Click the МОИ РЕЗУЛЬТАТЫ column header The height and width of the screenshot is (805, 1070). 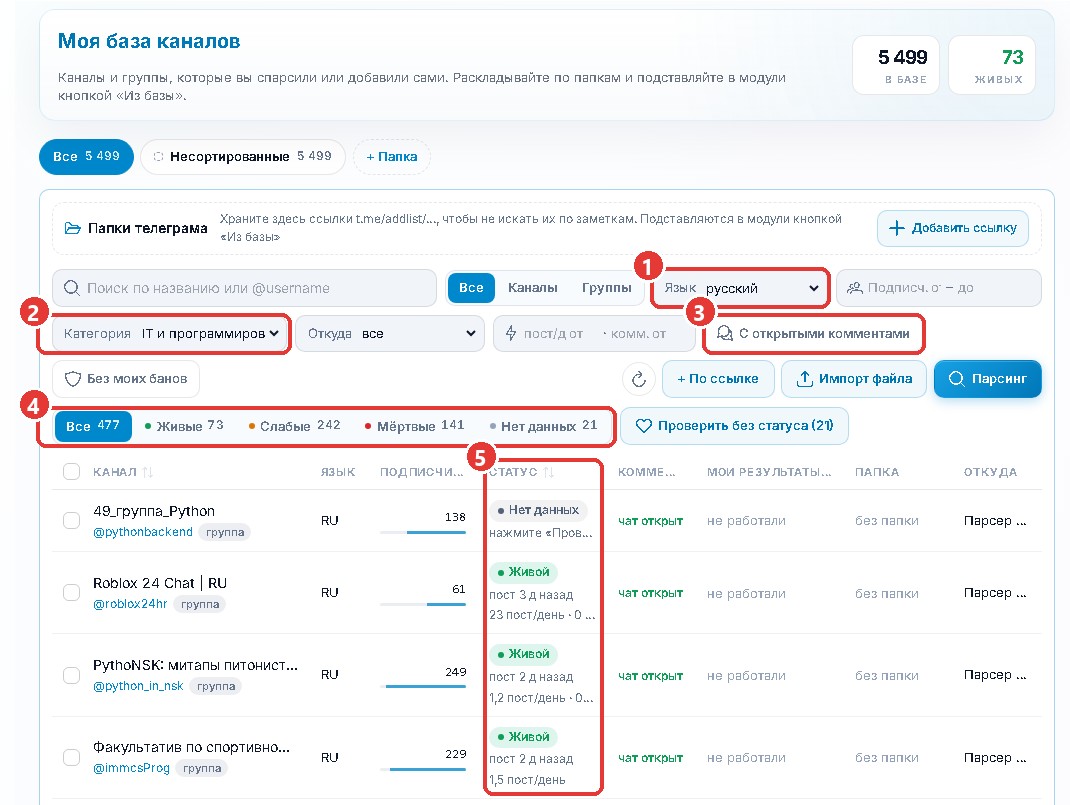coord(769,472)
